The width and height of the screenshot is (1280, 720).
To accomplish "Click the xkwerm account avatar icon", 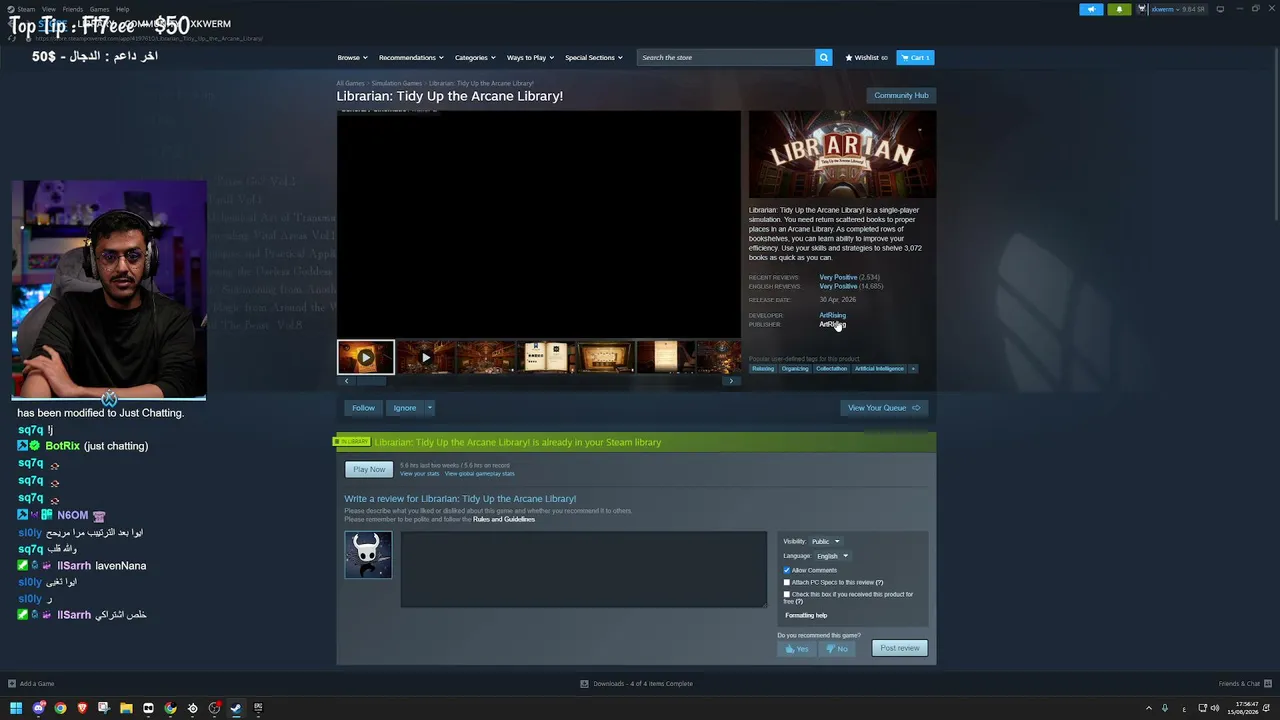I will click(x=1141, y=9).
